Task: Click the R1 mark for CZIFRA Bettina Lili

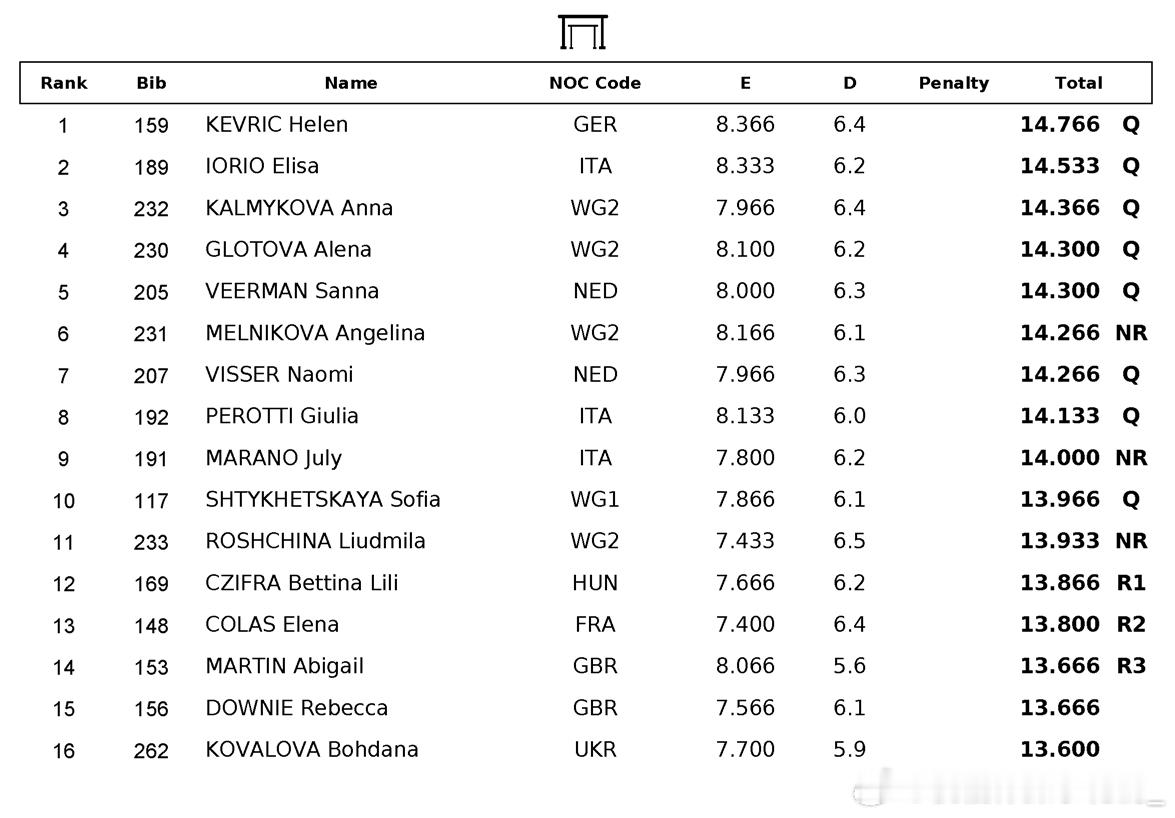Action: coord(1131,583)
